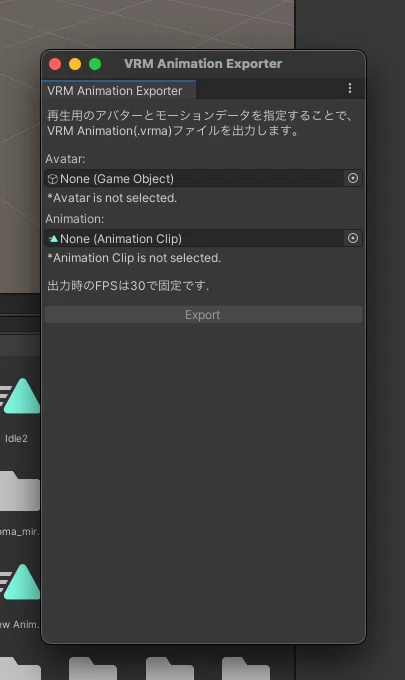405x680 pixels.
Task: Minimize the VRM Animation Exporter window
Action: point(75,64)
